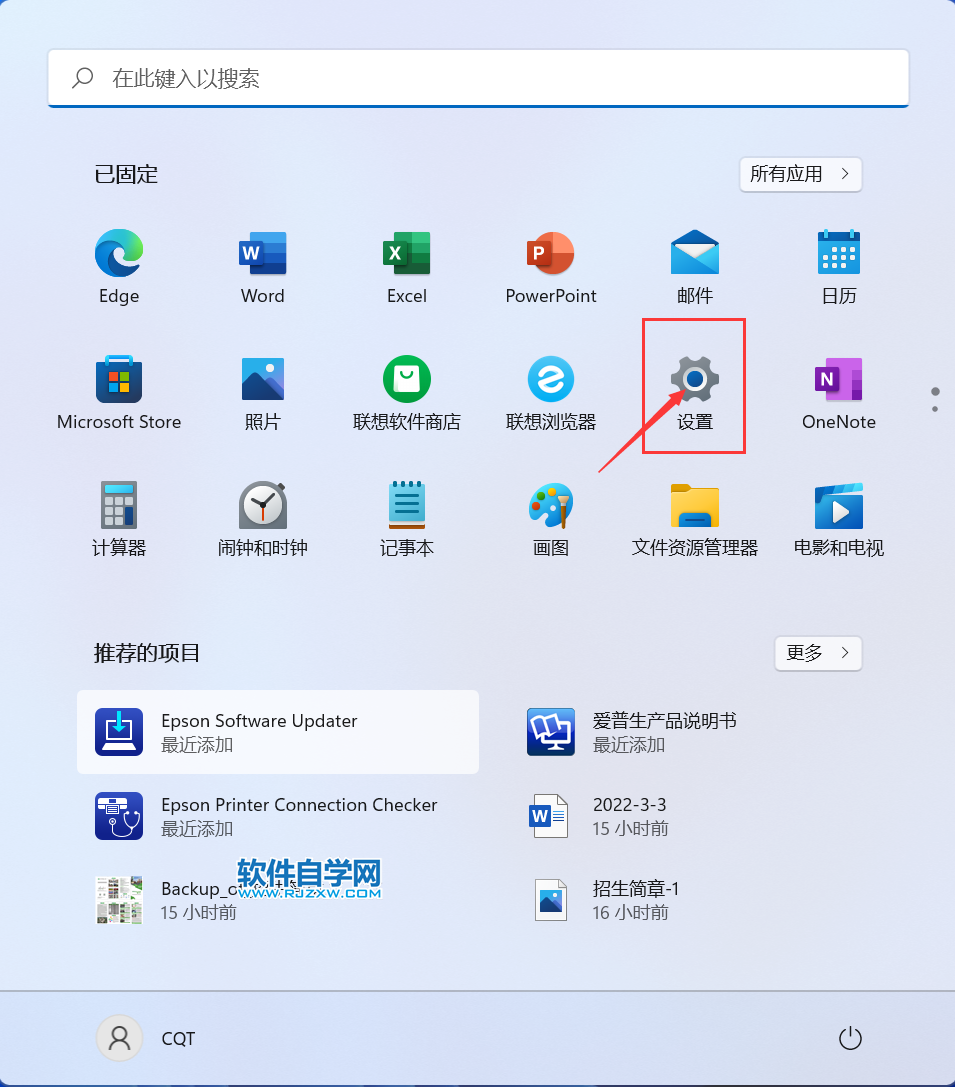
Task: Open 文件资源管理器 file explorer
Action: (x=694, y=519)
